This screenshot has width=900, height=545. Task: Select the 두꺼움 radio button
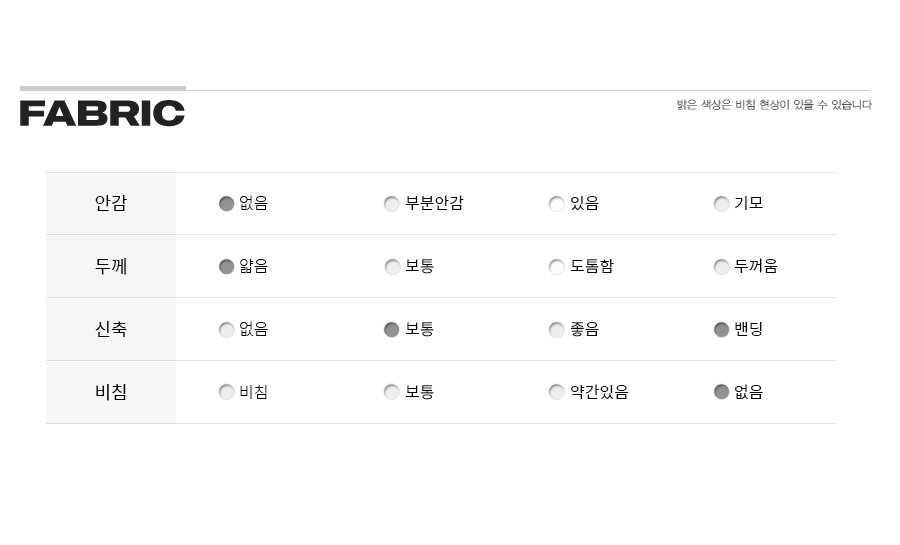[721, 267]
